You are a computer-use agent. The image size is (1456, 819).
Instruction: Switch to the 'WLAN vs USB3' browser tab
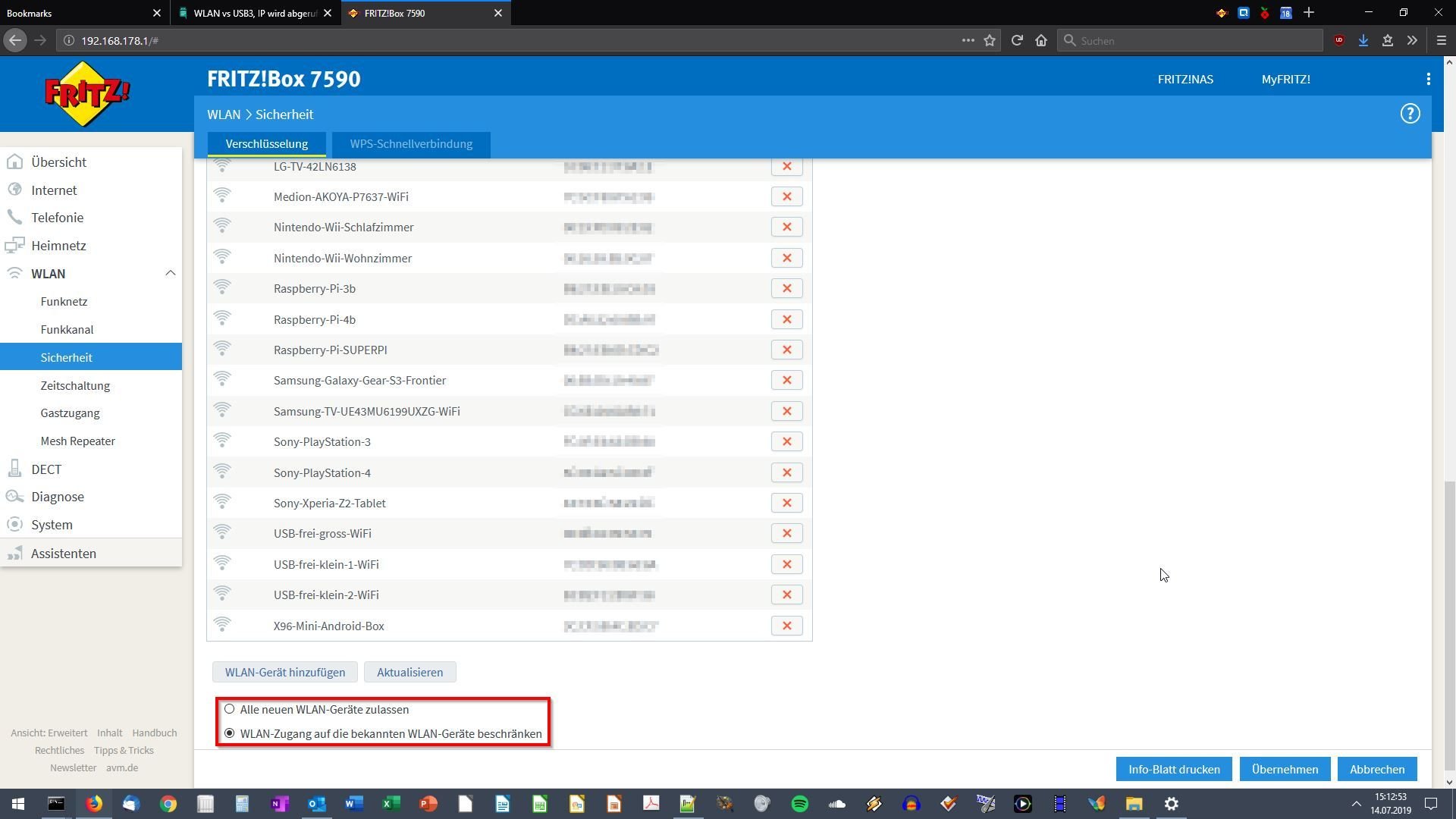(256, 13)
